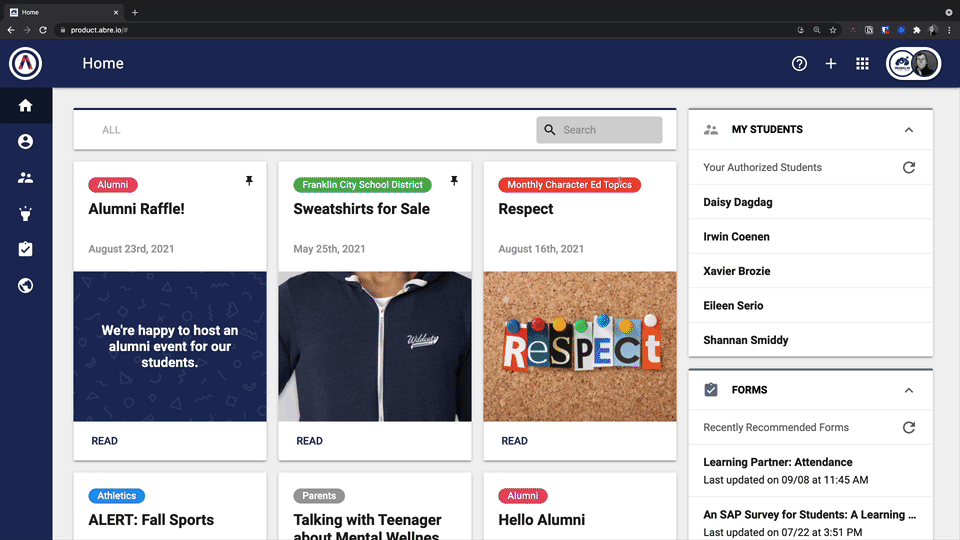Collapse the My Students panel
This screenshot has width=960, height=540.
click(x=908, y=130)
